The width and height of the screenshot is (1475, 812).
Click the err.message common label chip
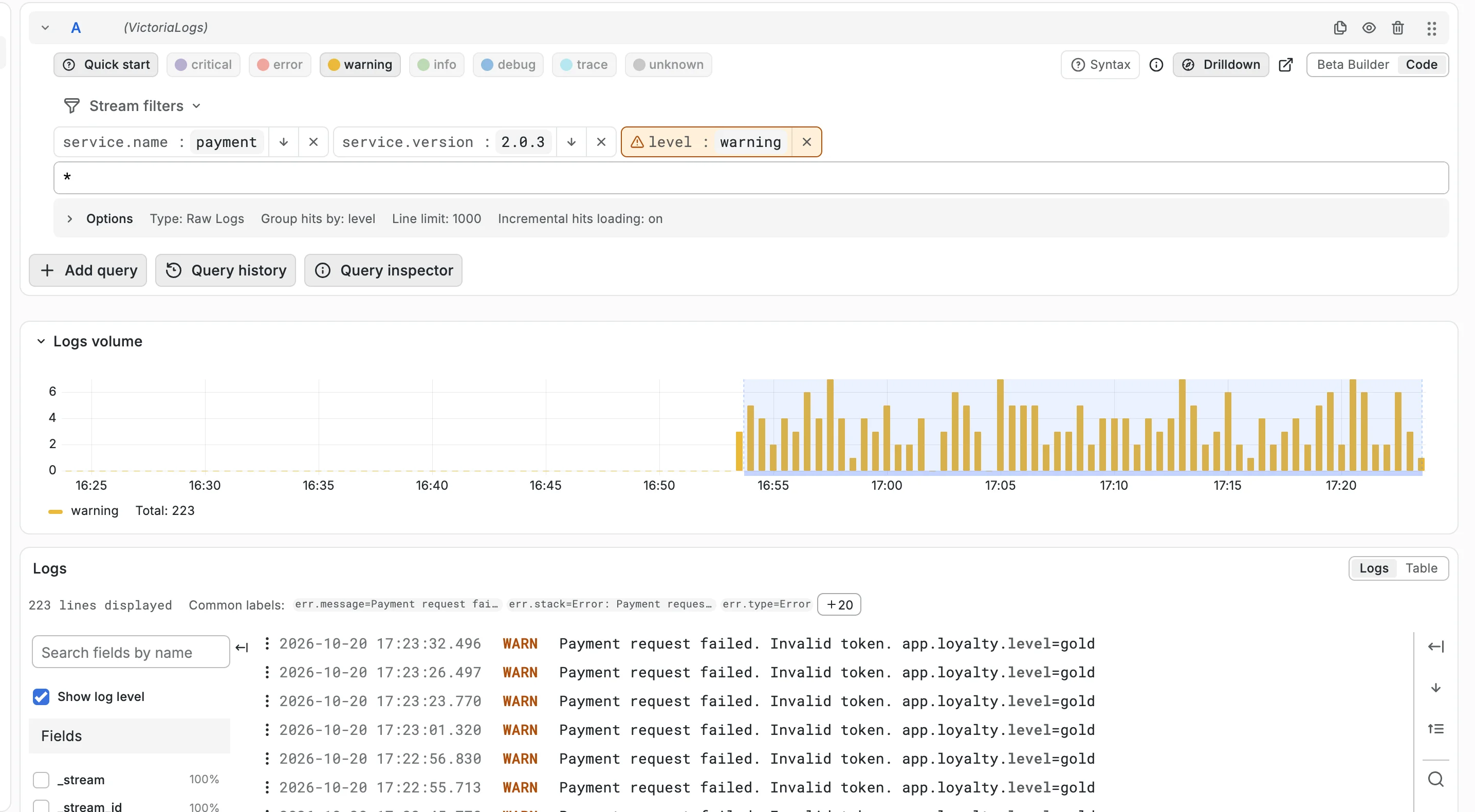coord(397,604)
